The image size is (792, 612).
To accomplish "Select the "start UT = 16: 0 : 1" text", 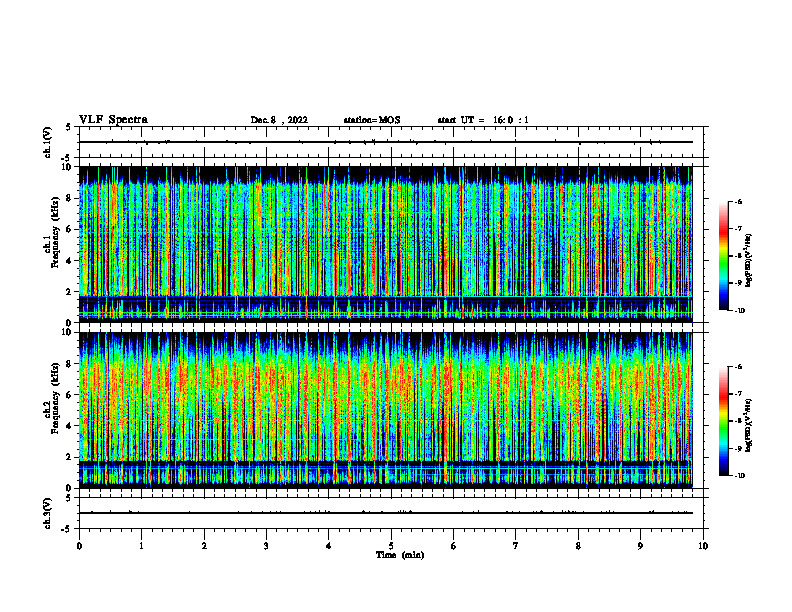I will 483,120.
